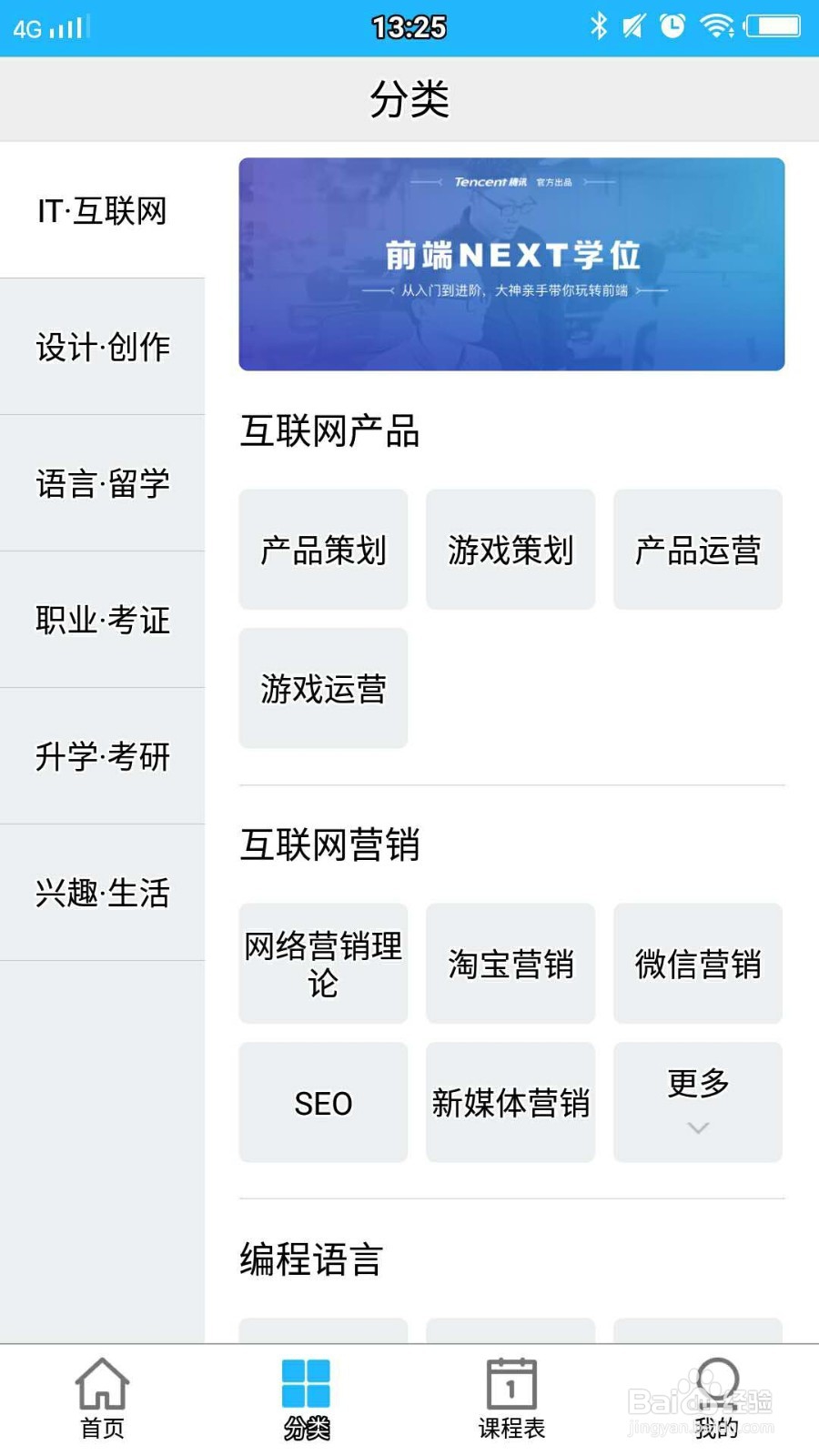Open the SEO subcategory

[x=323, y=1102]
